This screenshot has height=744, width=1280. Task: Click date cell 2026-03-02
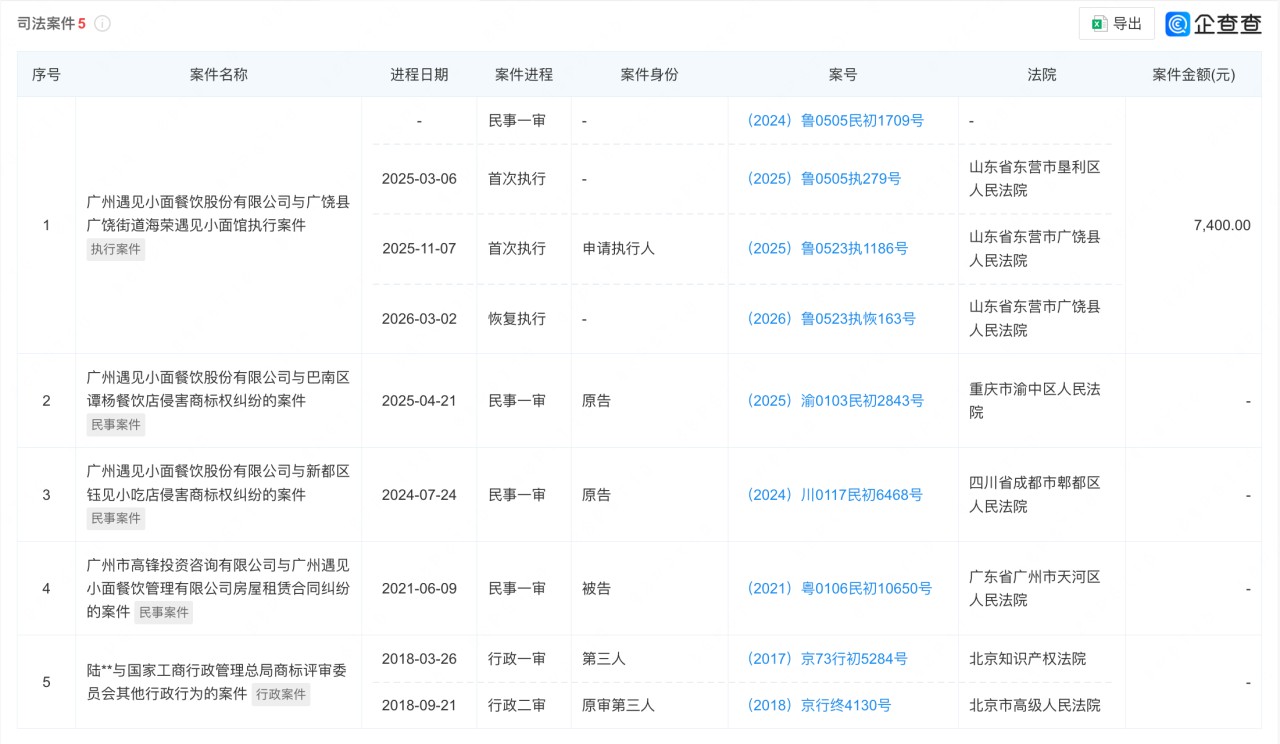pyautogui.click(x=419, y=318)
